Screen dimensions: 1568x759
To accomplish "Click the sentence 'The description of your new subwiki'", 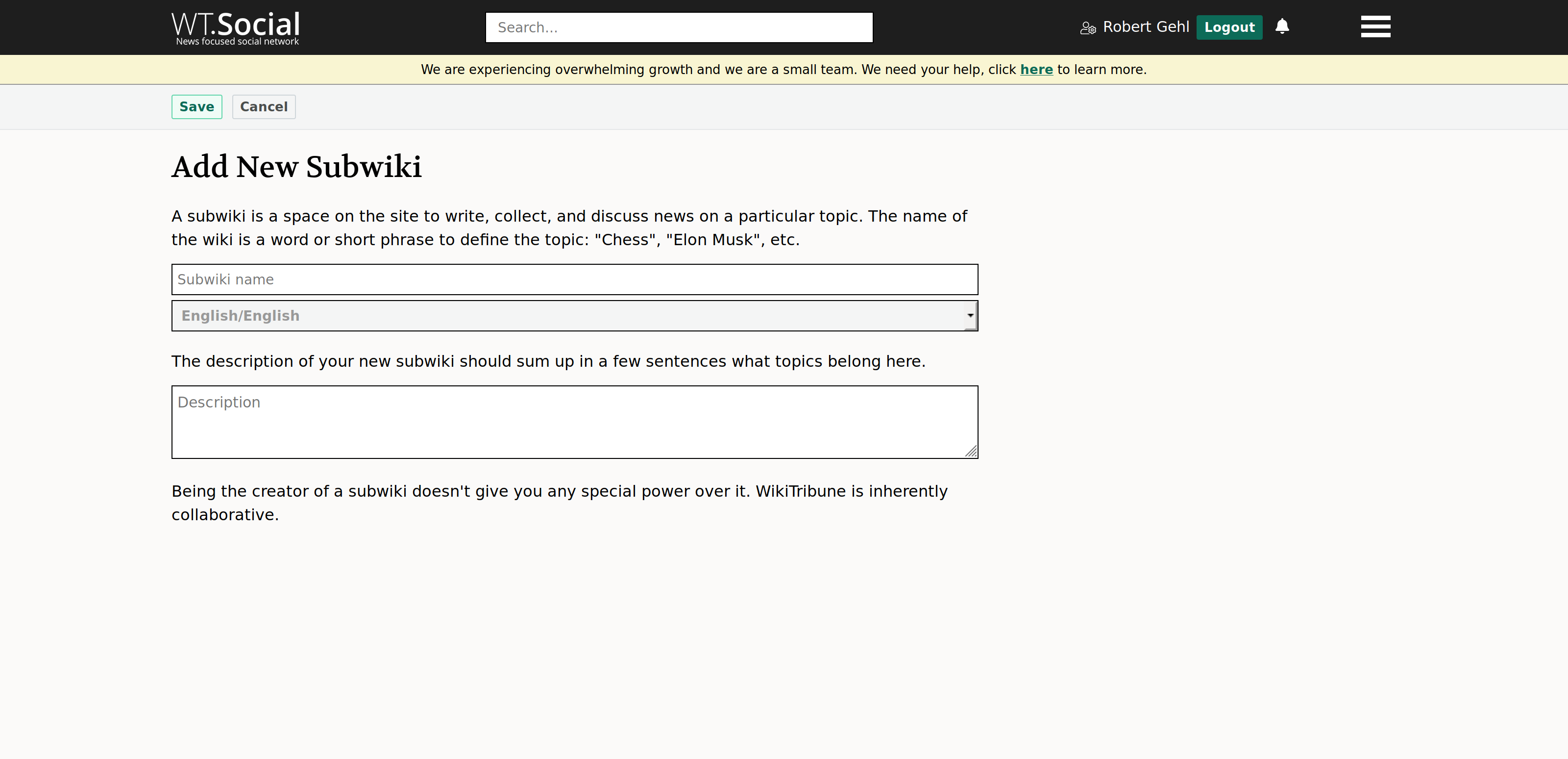I will click(548, 361).
